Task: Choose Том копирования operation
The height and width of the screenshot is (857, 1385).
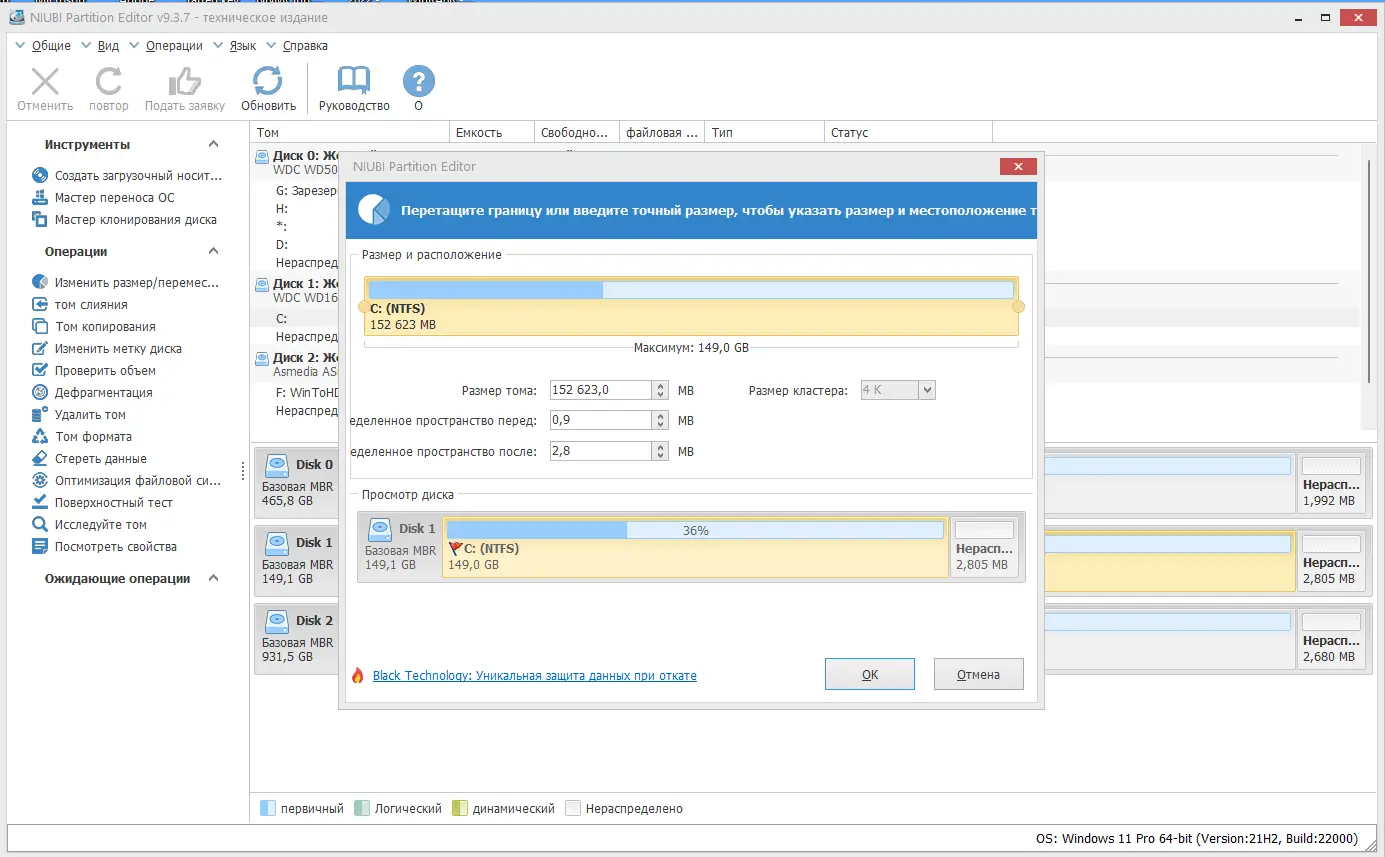Action: [x=94, y=327]
